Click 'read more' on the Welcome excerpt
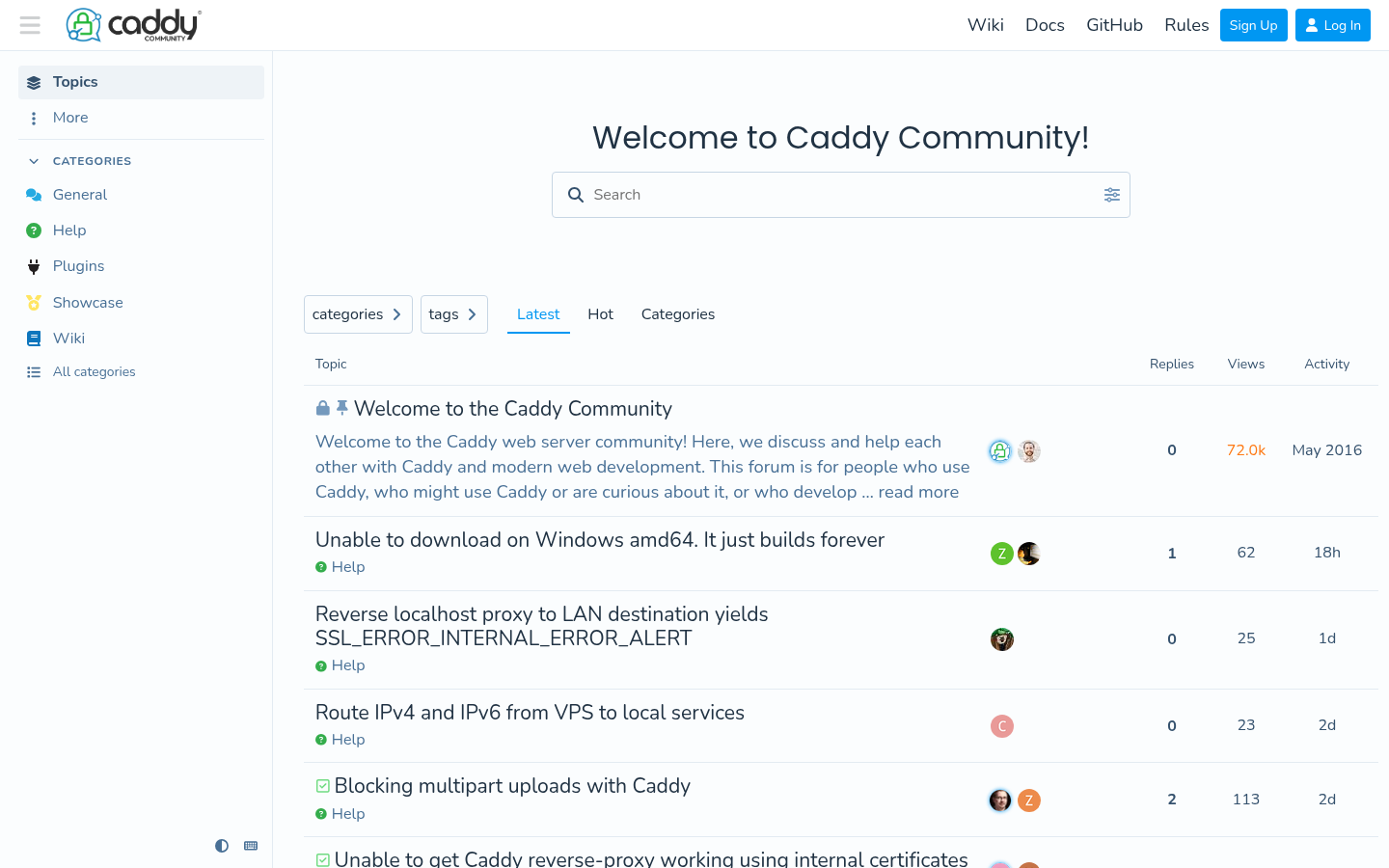 pyautogui.click(x=918, y=492)
